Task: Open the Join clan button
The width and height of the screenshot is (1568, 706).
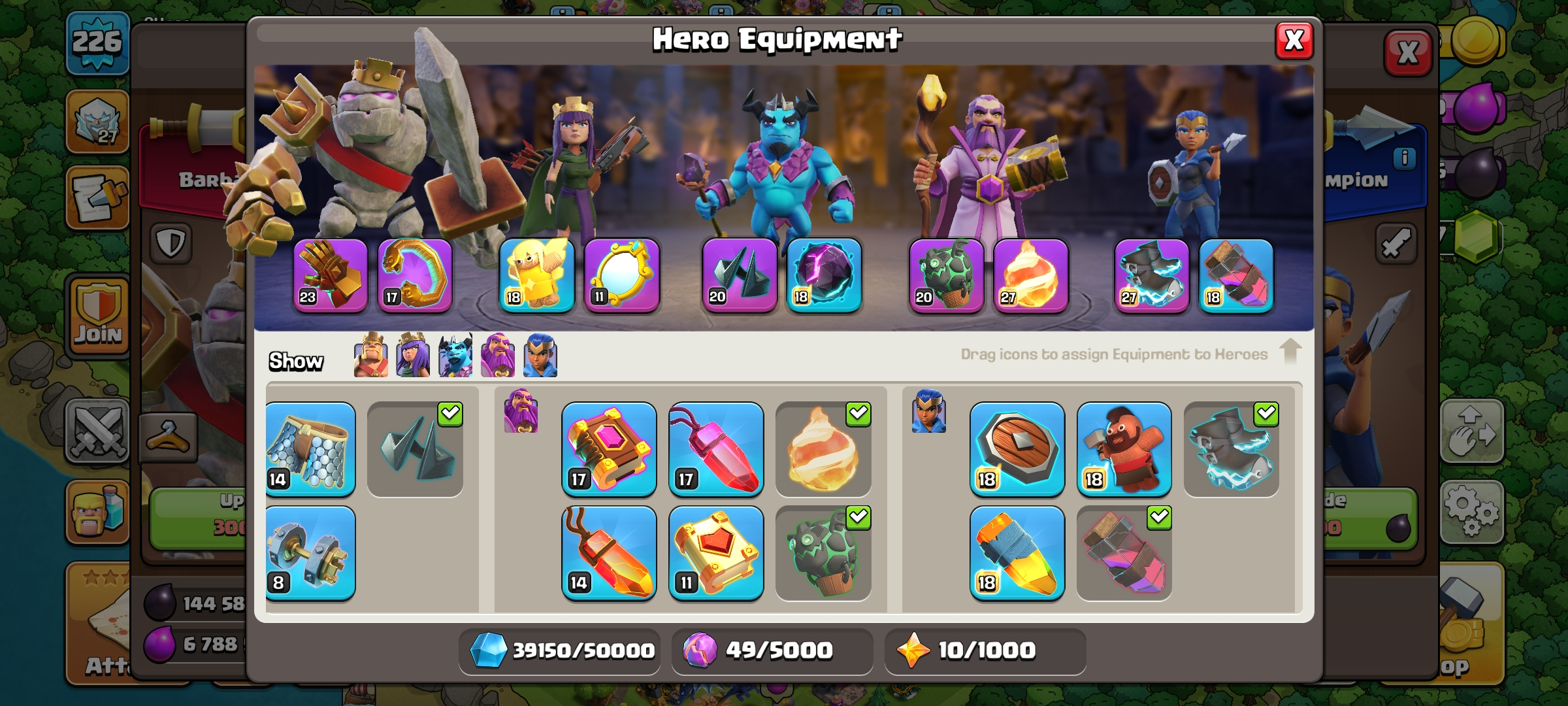Action: tap(98, 316)
